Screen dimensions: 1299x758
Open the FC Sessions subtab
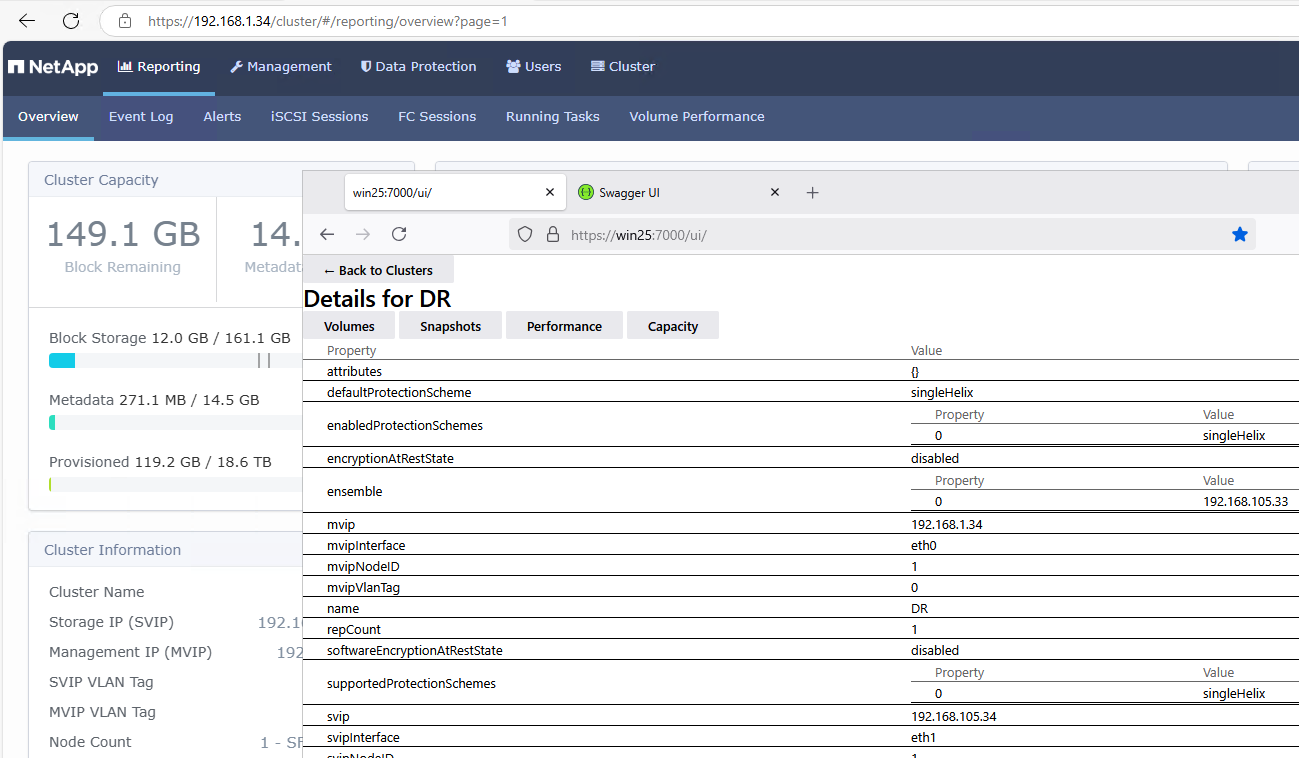tap(437, 117)
